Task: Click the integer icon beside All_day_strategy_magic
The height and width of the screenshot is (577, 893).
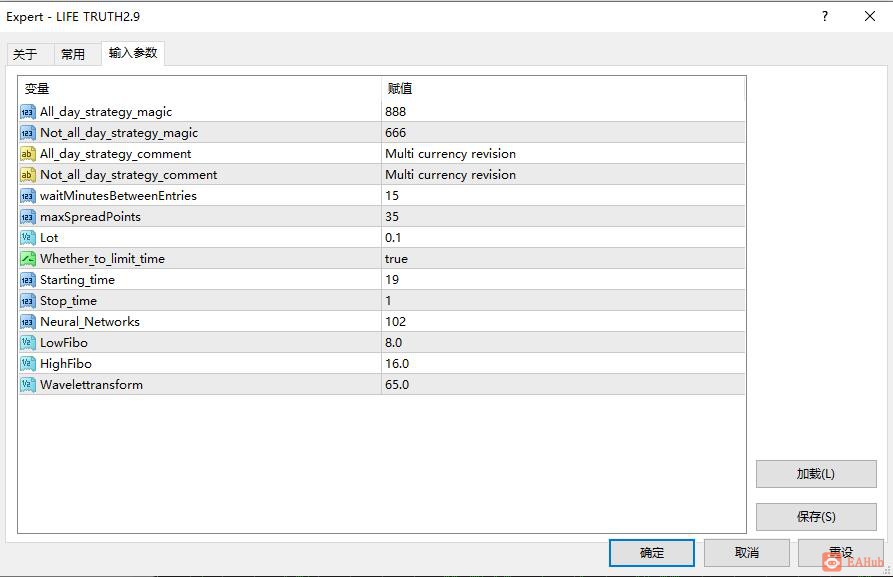Action: click(x=28, y=112)
